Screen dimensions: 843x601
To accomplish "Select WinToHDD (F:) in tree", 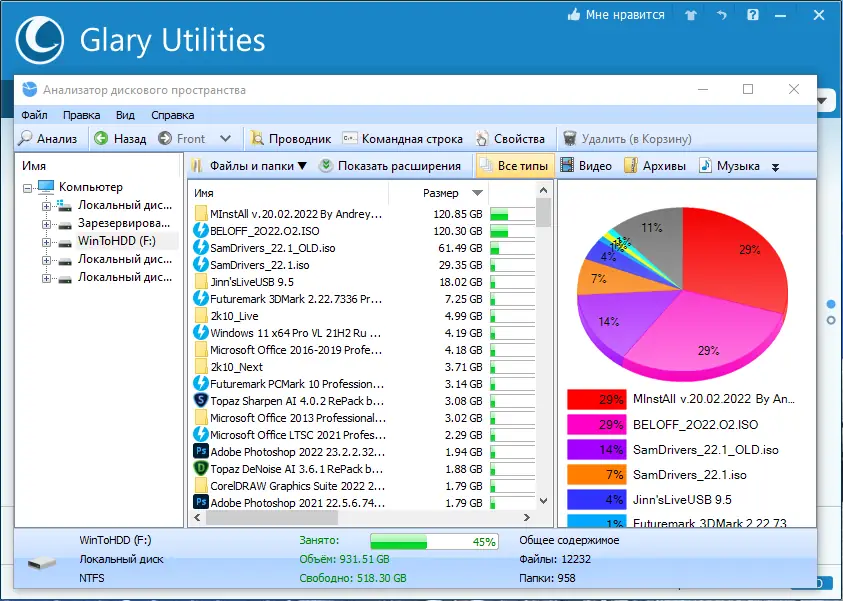I will point(117,241).
